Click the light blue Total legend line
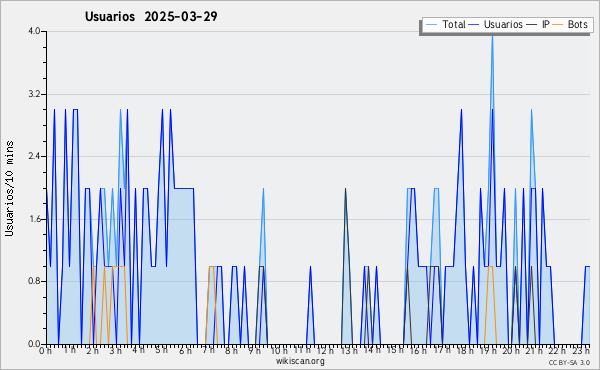 pos(431,25)
